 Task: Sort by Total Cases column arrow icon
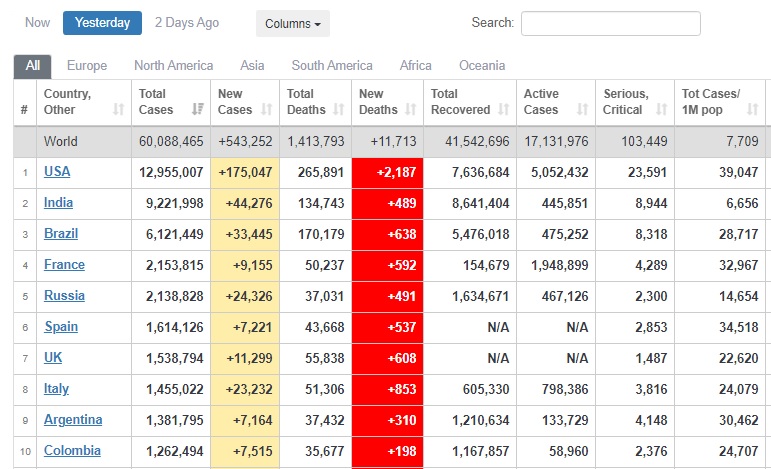tap(197, 109)
